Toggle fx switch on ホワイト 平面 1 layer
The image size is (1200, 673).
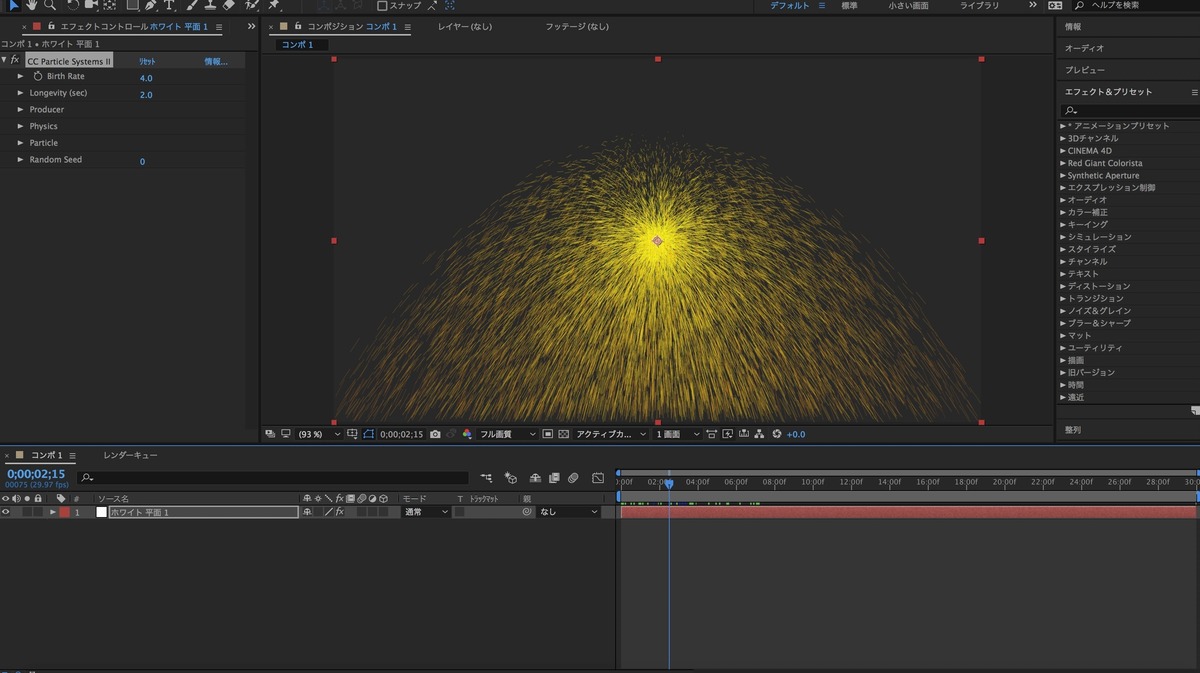point(339,512)
